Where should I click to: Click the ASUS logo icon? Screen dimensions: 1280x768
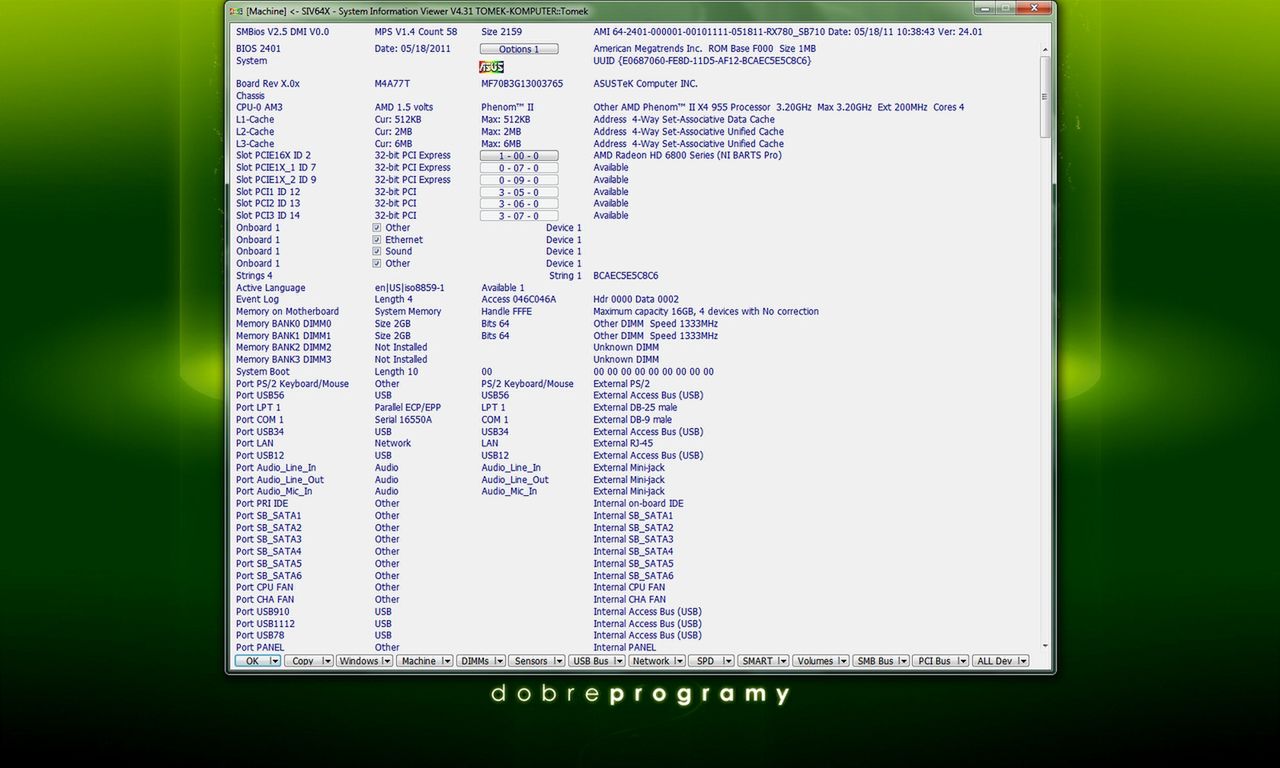tap(491, 67)
